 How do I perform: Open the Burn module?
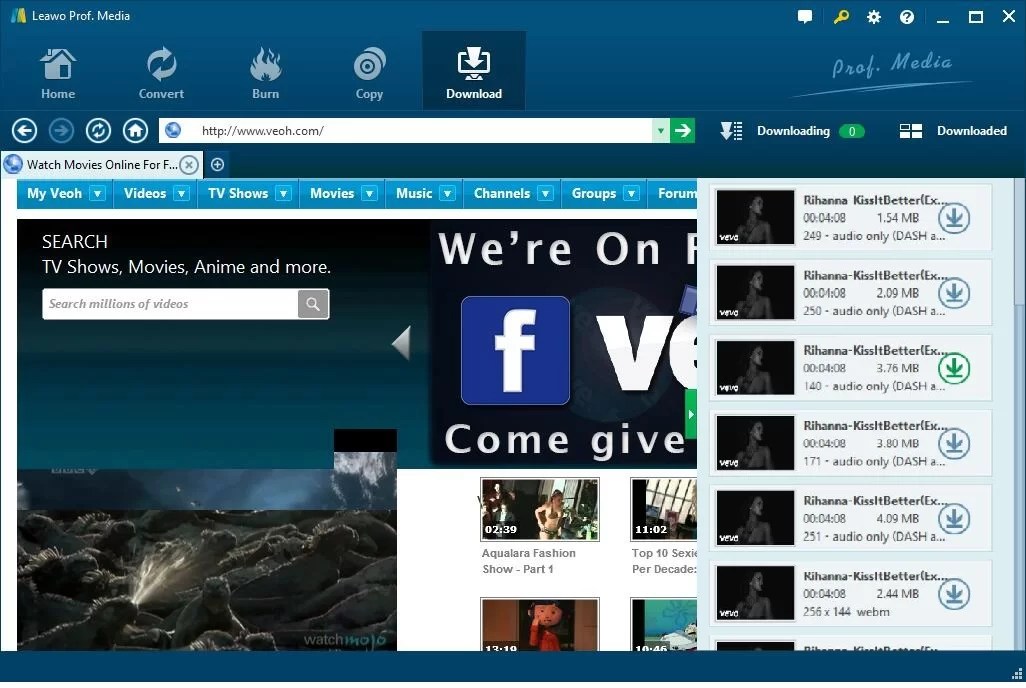click(265, 70)
